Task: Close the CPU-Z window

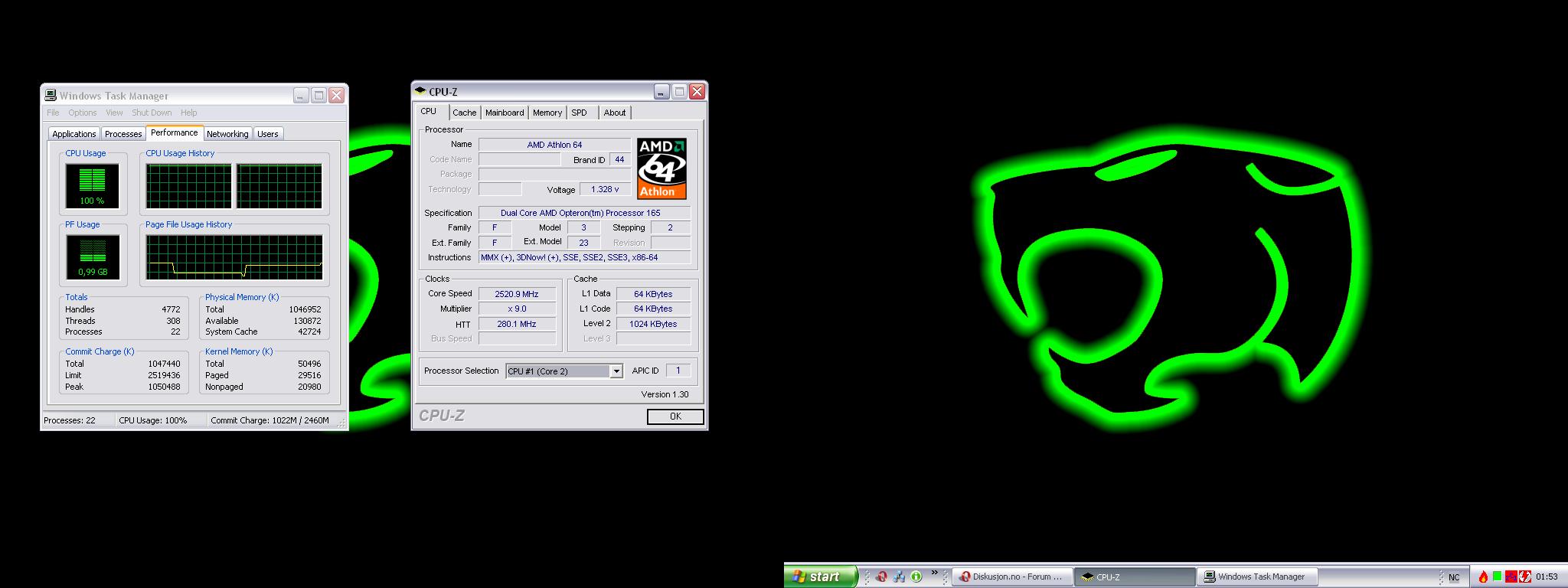Action: (x=697, y=92)
